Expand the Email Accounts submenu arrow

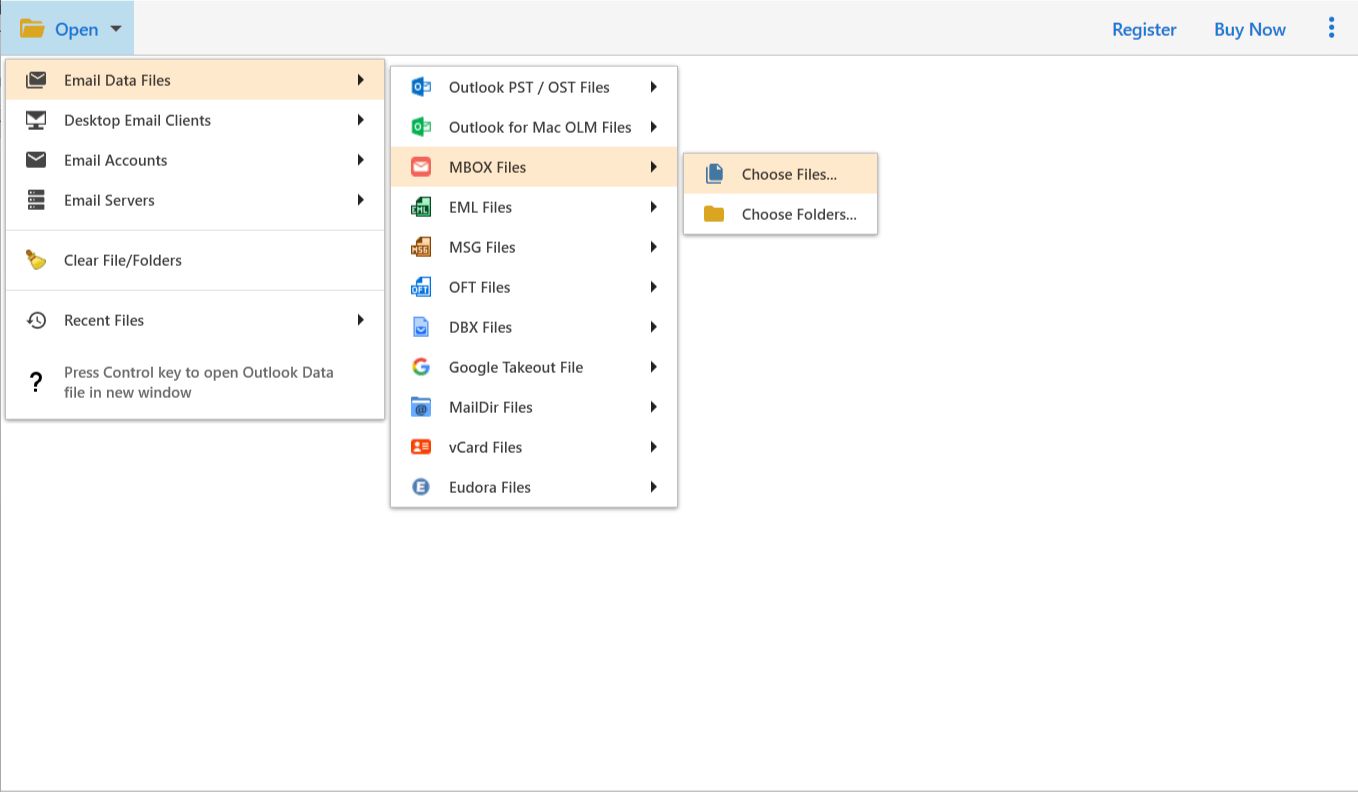[x=360, y=160]
